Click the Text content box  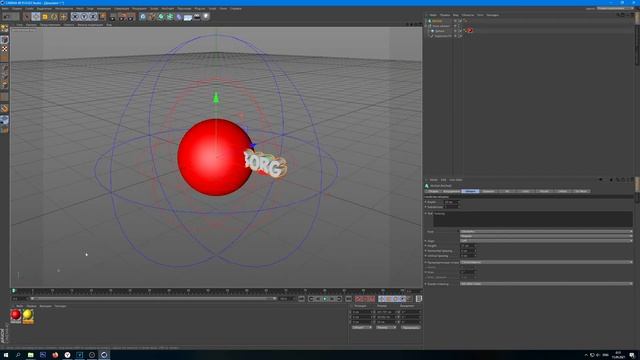[x=533, y=219]
